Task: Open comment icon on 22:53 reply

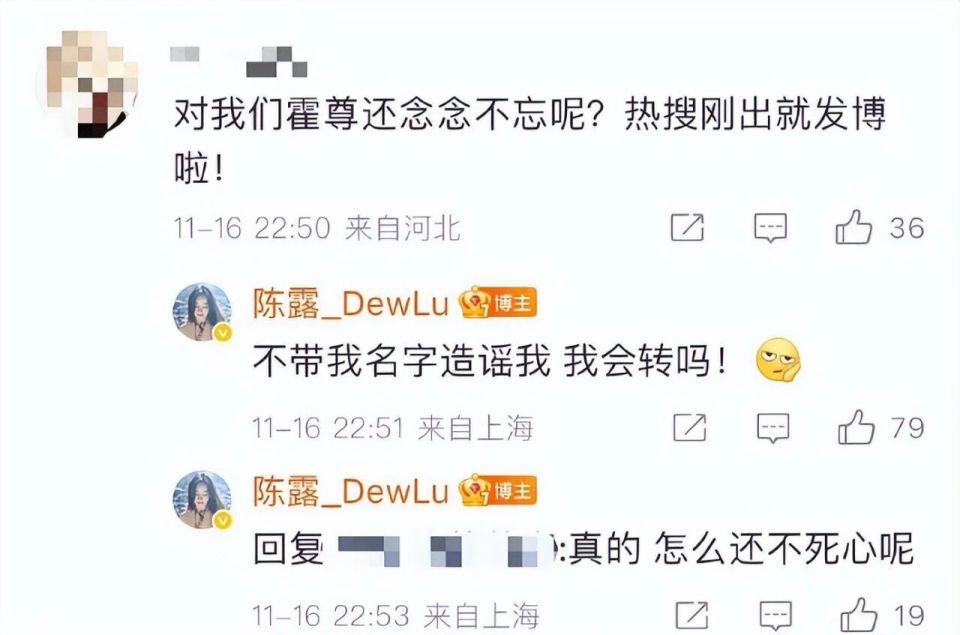Action: click(x=776, y=615)
